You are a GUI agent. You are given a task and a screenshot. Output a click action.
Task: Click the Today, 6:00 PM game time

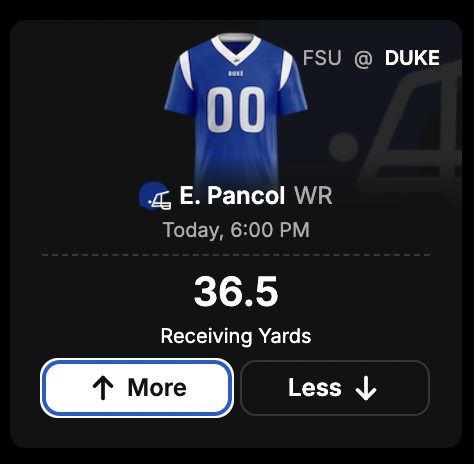(236, 230)
